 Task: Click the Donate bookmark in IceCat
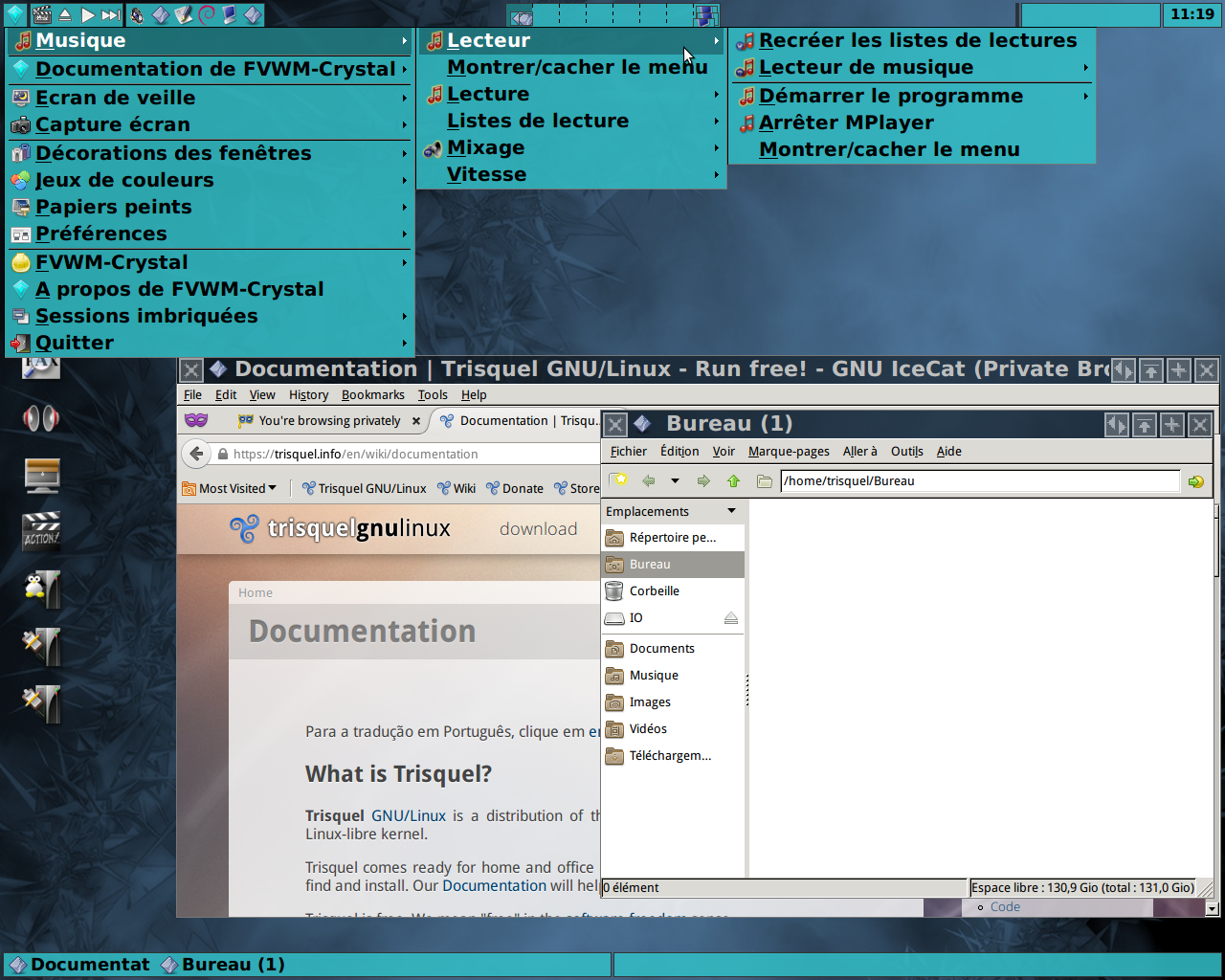coord(515,488)
